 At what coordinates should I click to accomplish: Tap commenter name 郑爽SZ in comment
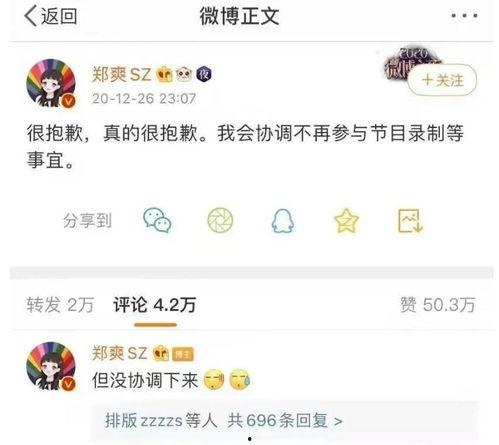pyautogui.click(x=119, y=353)
